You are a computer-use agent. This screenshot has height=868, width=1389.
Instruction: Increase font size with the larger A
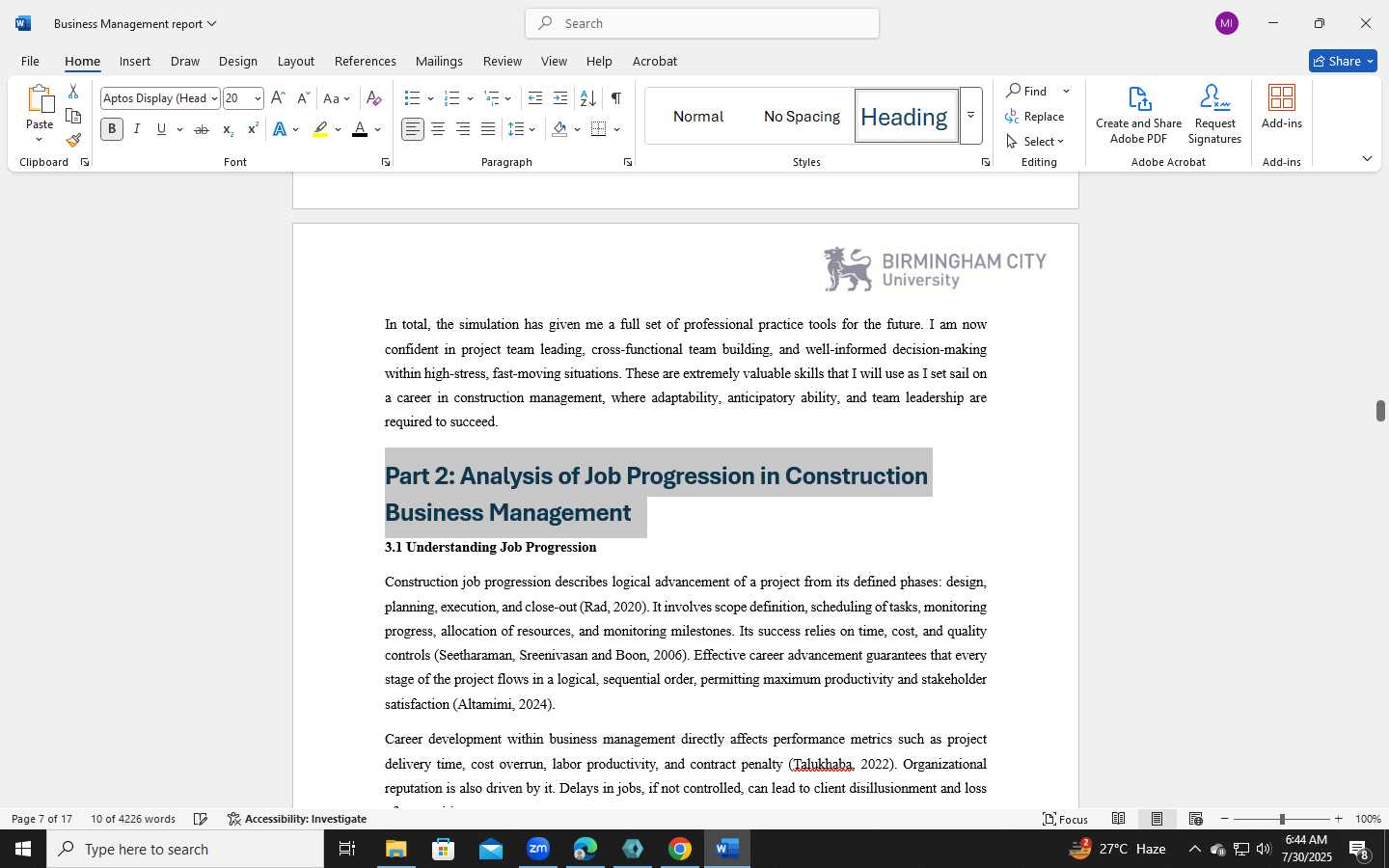coord(278,98)
